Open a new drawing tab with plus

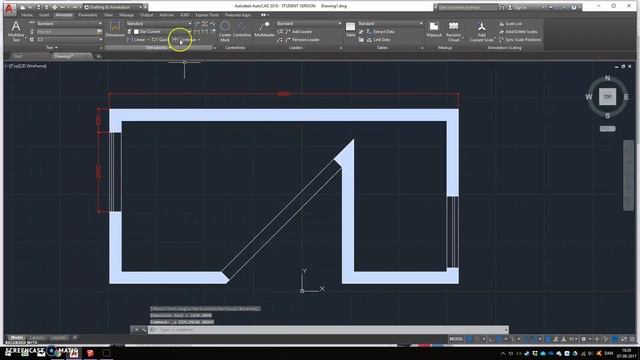pos(98,56)
